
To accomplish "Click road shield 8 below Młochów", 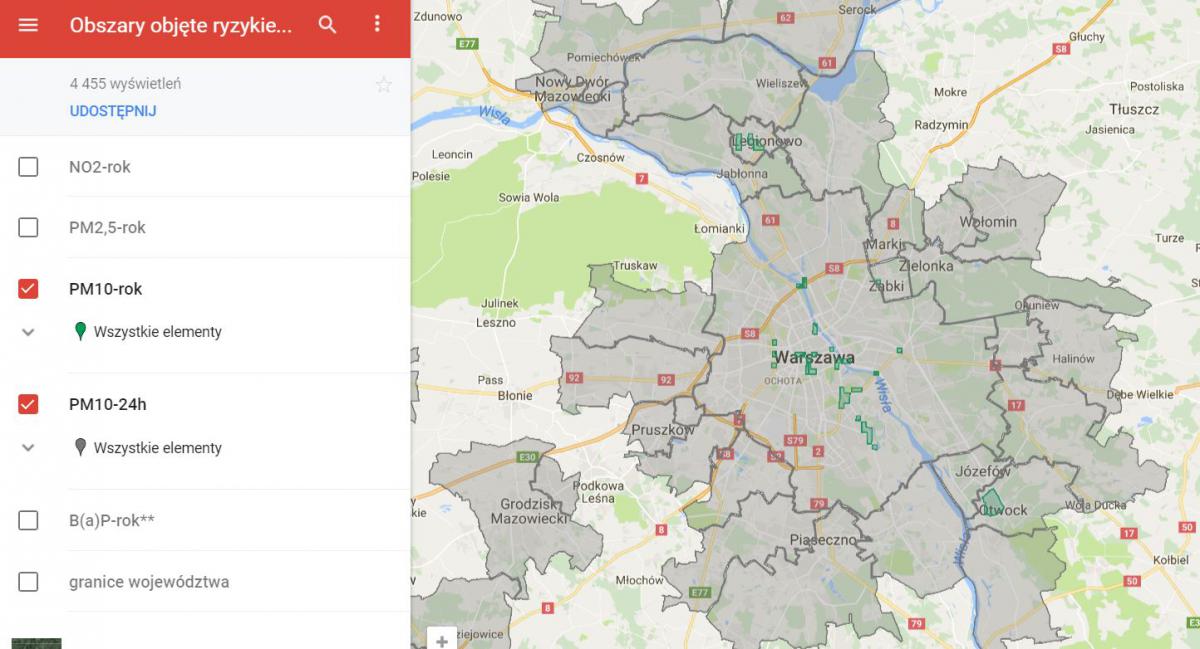I will point(547,607).
